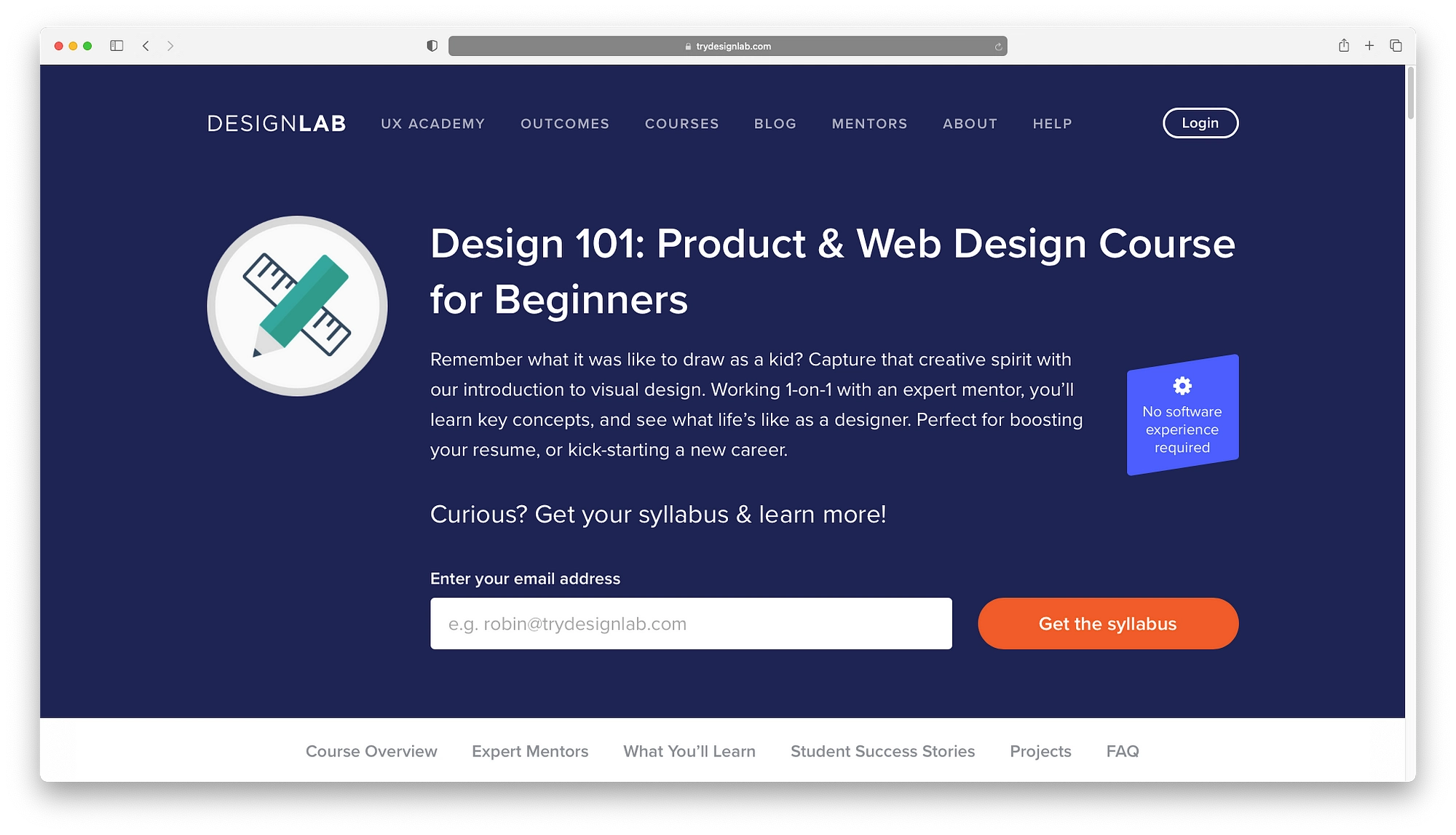
Task: Click the new tab icon in browser toolbar
Action: [x=1371, y=45]
